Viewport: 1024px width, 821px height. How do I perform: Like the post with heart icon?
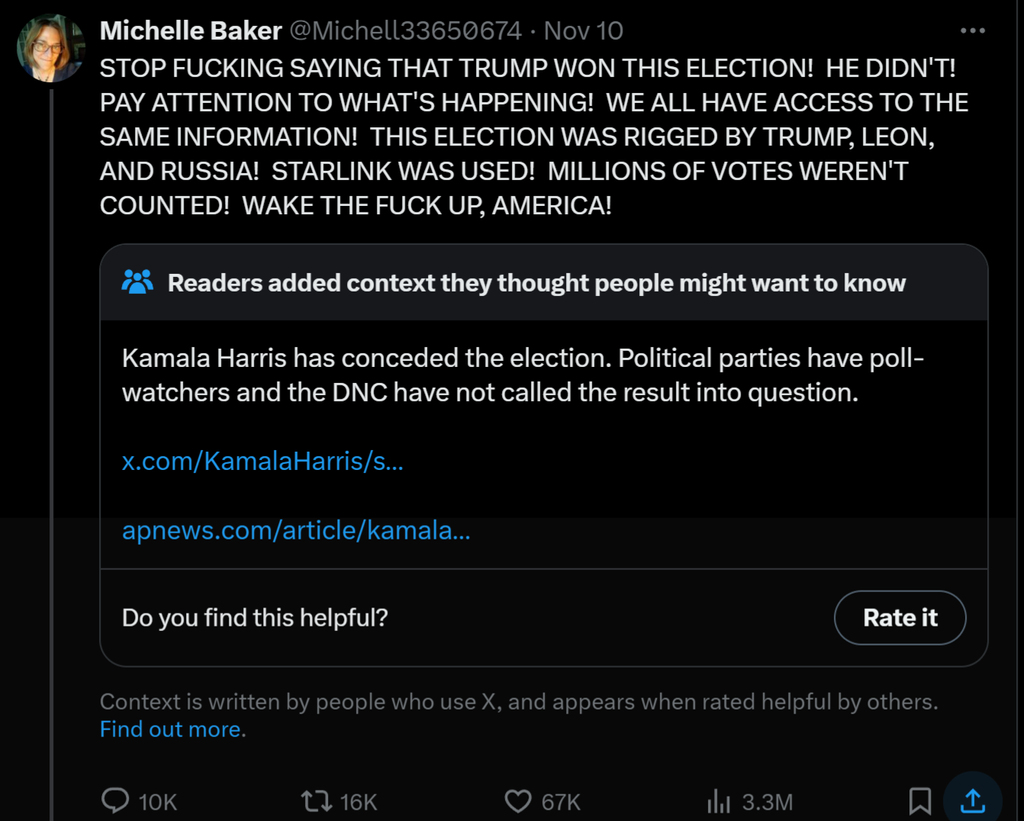[518, 801]
